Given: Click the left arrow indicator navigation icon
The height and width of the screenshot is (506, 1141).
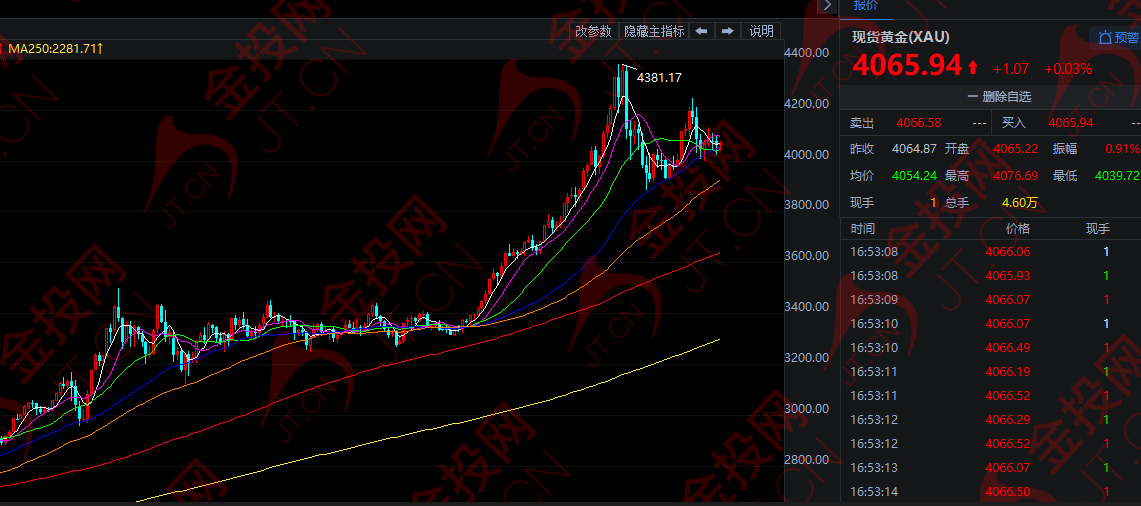Looking at the screenshot, I should point(702,31).
